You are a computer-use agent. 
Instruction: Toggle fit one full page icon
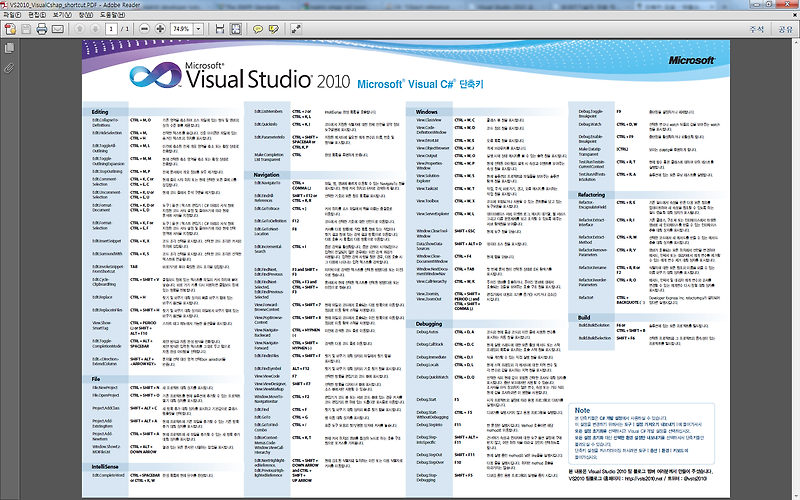[236, 29]
